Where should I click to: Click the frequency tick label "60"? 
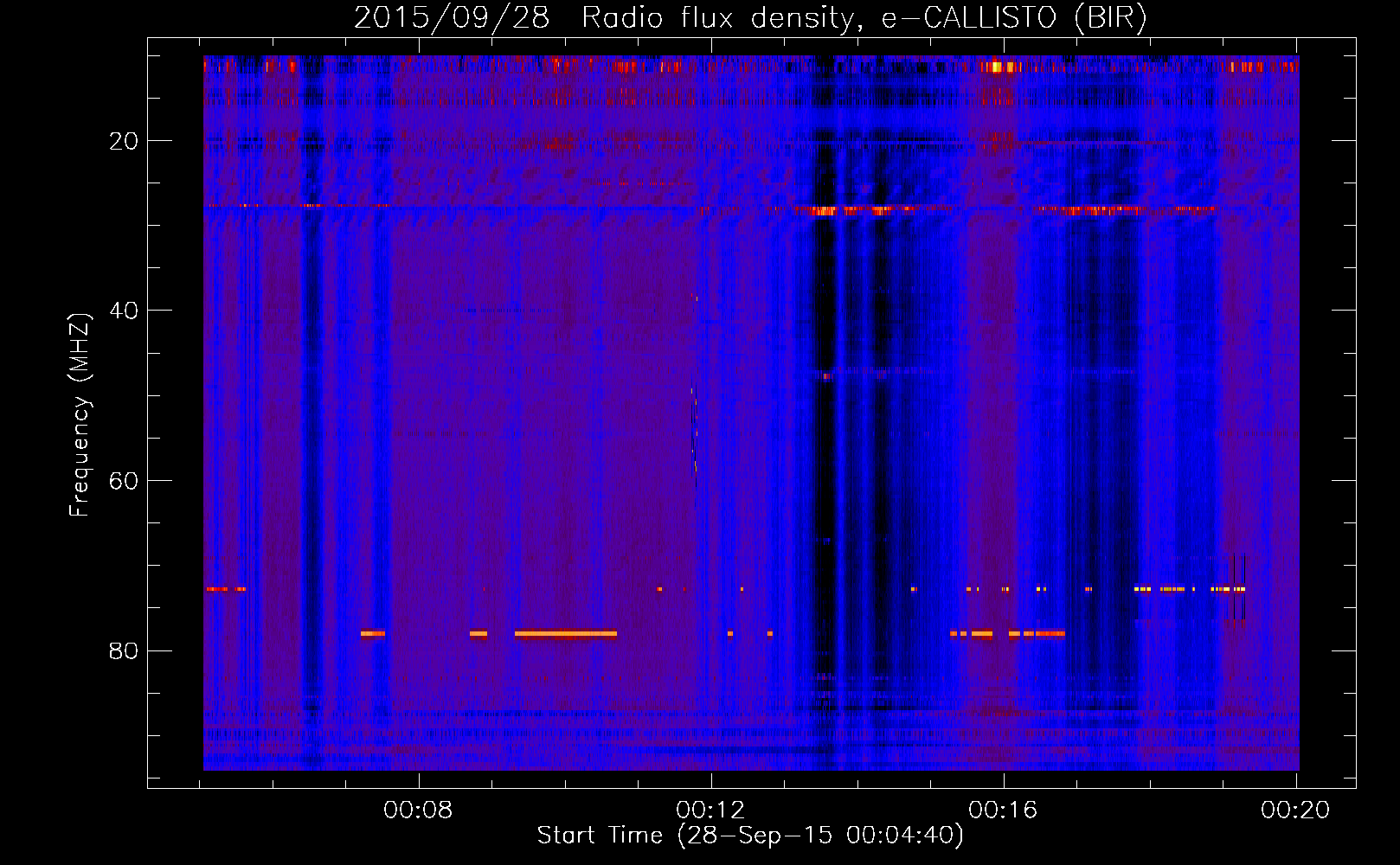[x=124, y=481]
